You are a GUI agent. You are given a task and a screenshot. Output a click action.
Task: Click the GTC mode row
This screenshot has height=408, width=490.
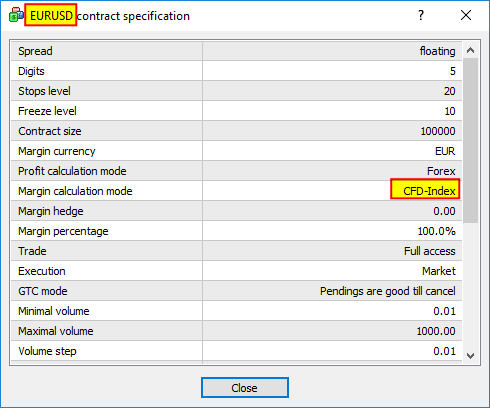coord(236,291)
